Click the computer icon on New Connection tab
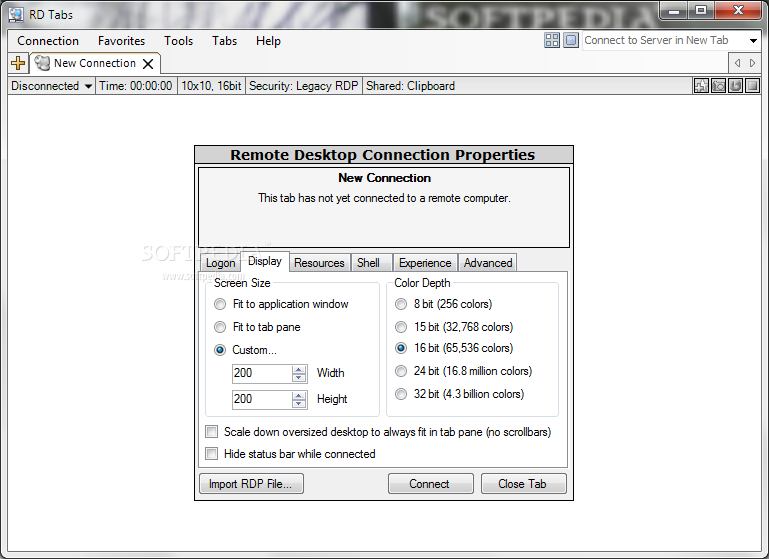 (43, 63)
